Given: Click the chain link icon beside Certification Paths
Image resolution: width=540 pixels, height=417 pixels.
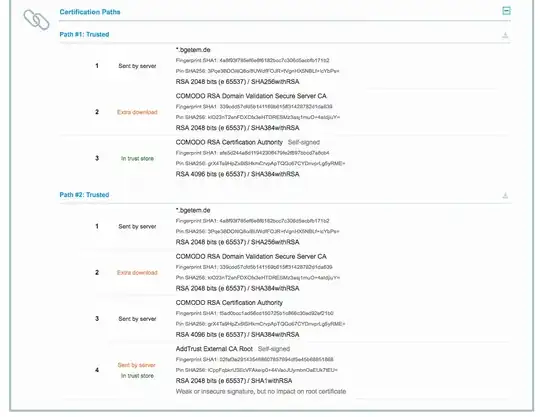Looking at the screenshot, I should (x=36, y=19).
